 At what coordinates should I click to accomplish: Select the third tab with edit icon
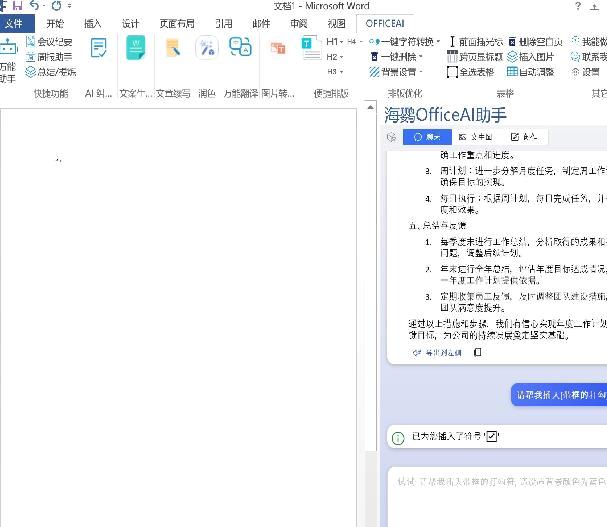524,137
